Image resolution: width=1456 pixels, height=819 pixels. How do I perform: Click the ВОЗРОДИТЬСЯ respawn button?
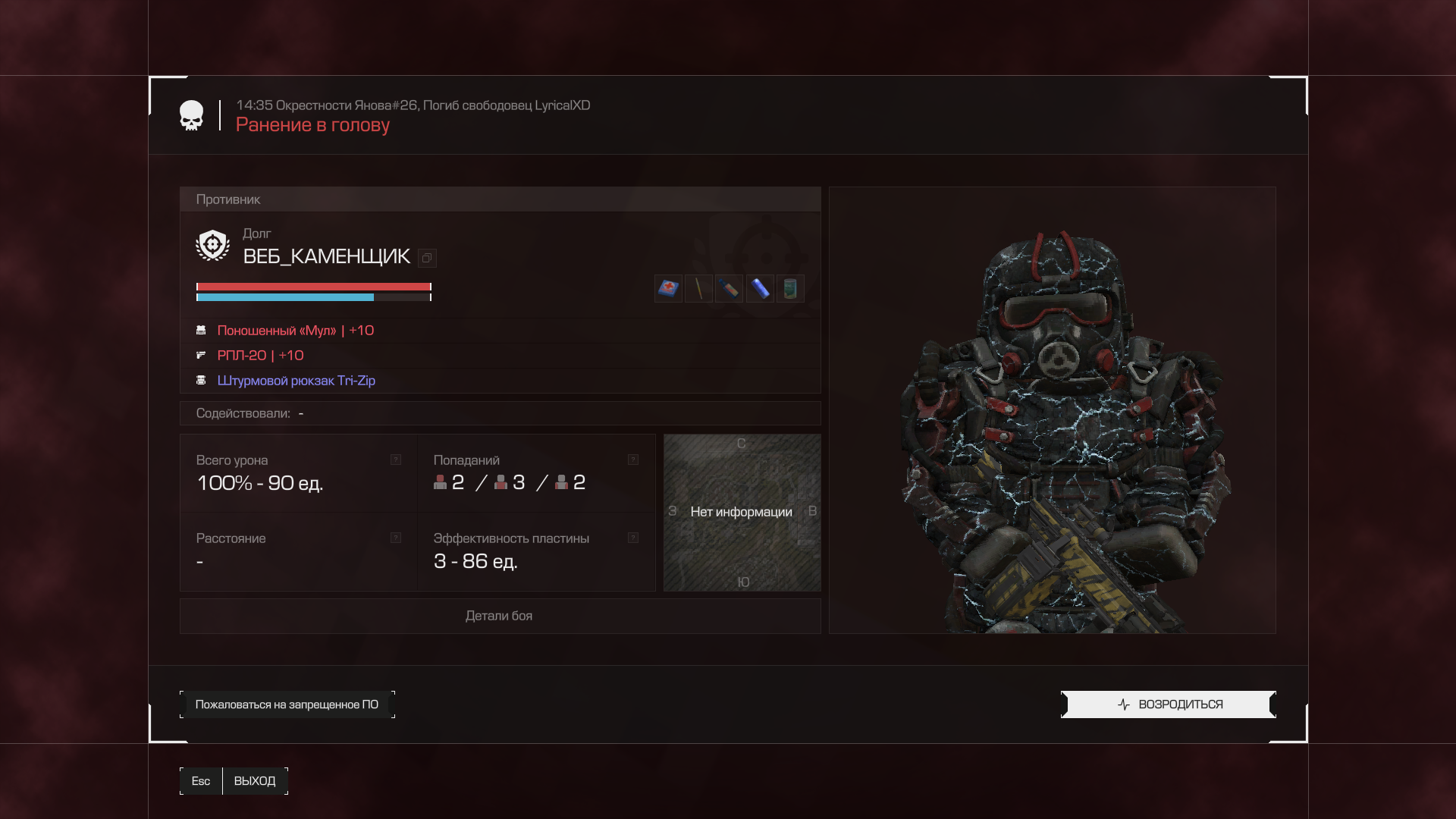point(1168,704)
